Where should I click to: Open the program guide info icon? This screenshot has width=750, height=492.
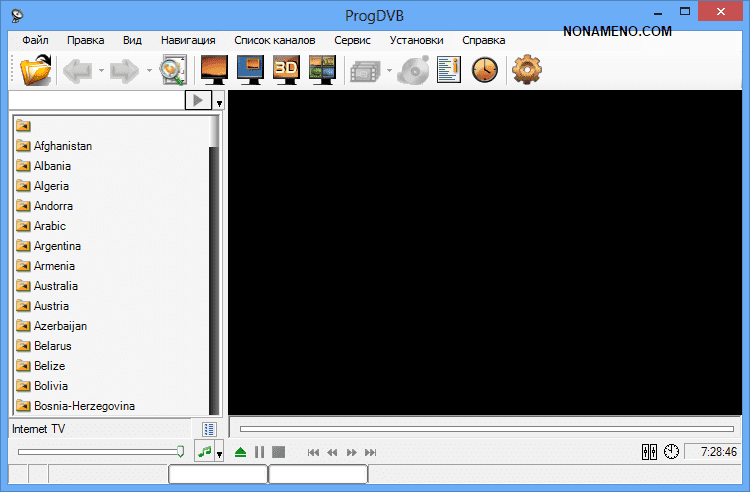449,70
